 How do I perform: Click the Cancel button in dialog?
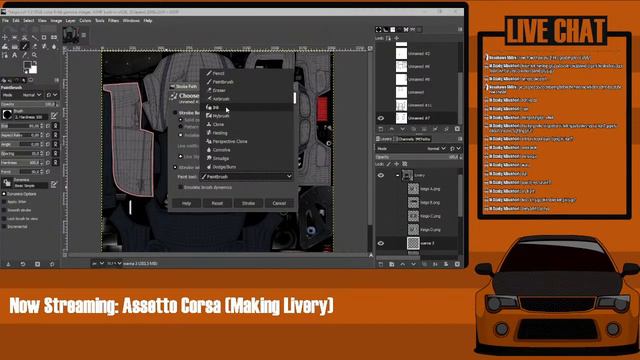tap(279, 203)
